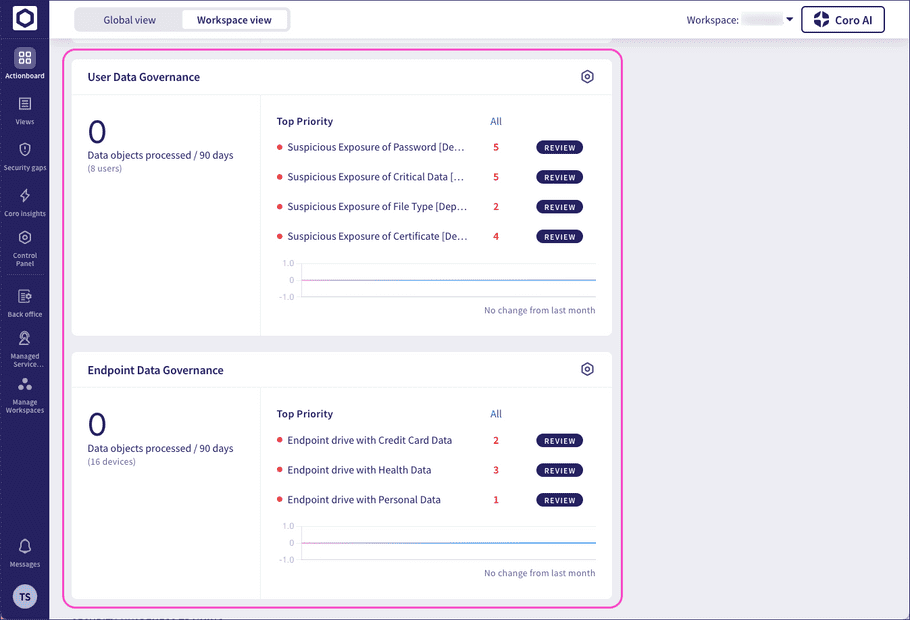Click the TS profile avatar
Viewport: 910px width, 620px height.
point(24,596)
